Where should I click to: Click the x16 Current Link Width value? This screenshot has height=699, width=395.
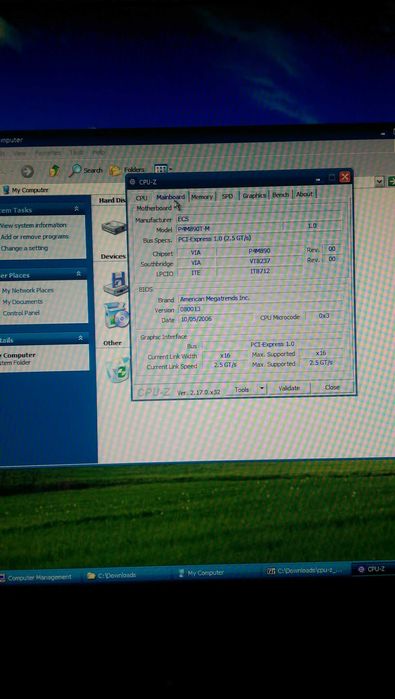(225, 355)
